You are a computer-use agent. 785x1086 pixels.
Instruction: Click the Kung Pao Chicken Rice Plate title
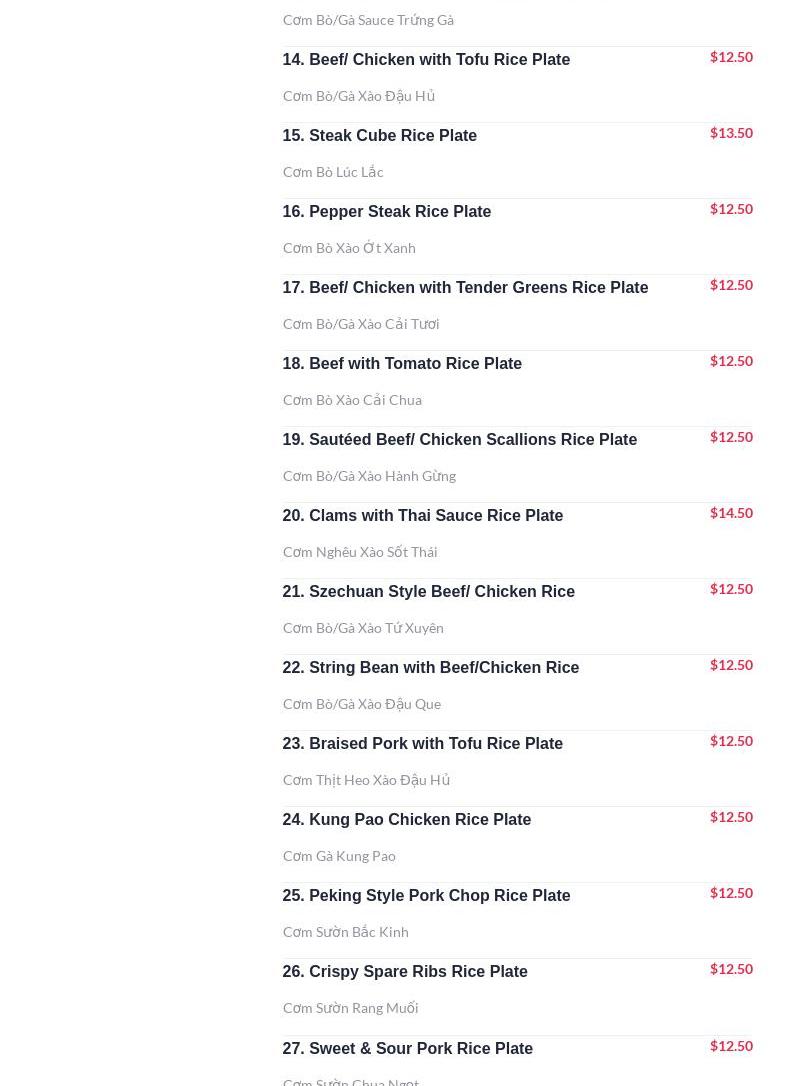click(x=406, y=820)
